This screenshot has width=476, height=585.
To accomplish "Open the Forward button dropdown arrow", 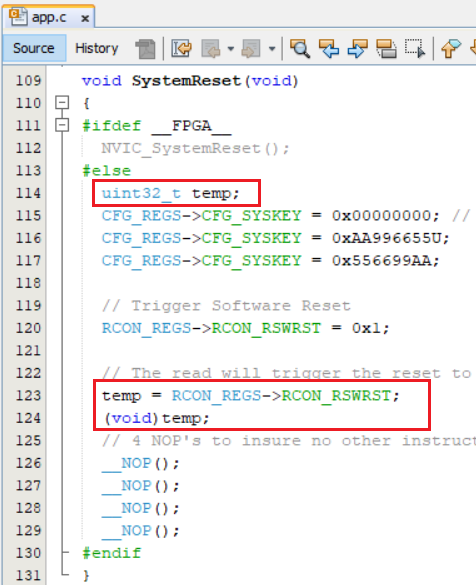I will click(272, 49).
